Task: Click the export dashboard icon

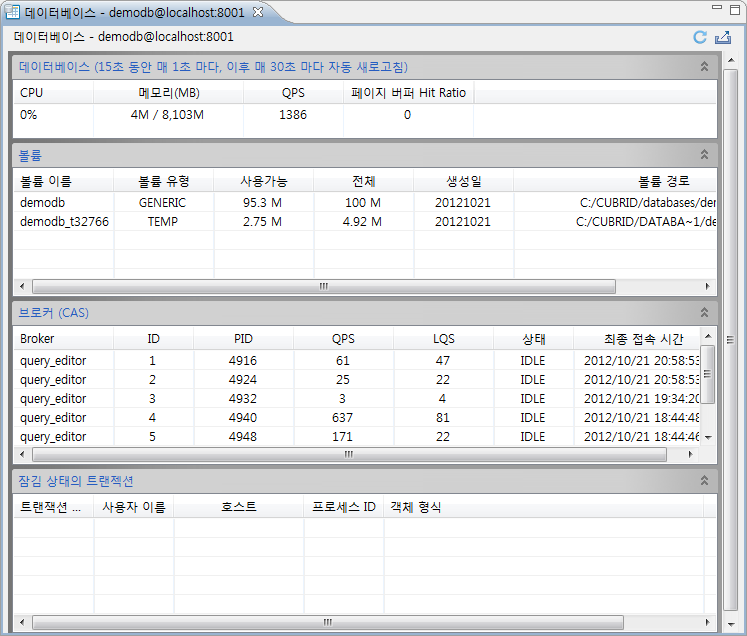Action: point(723,37)
